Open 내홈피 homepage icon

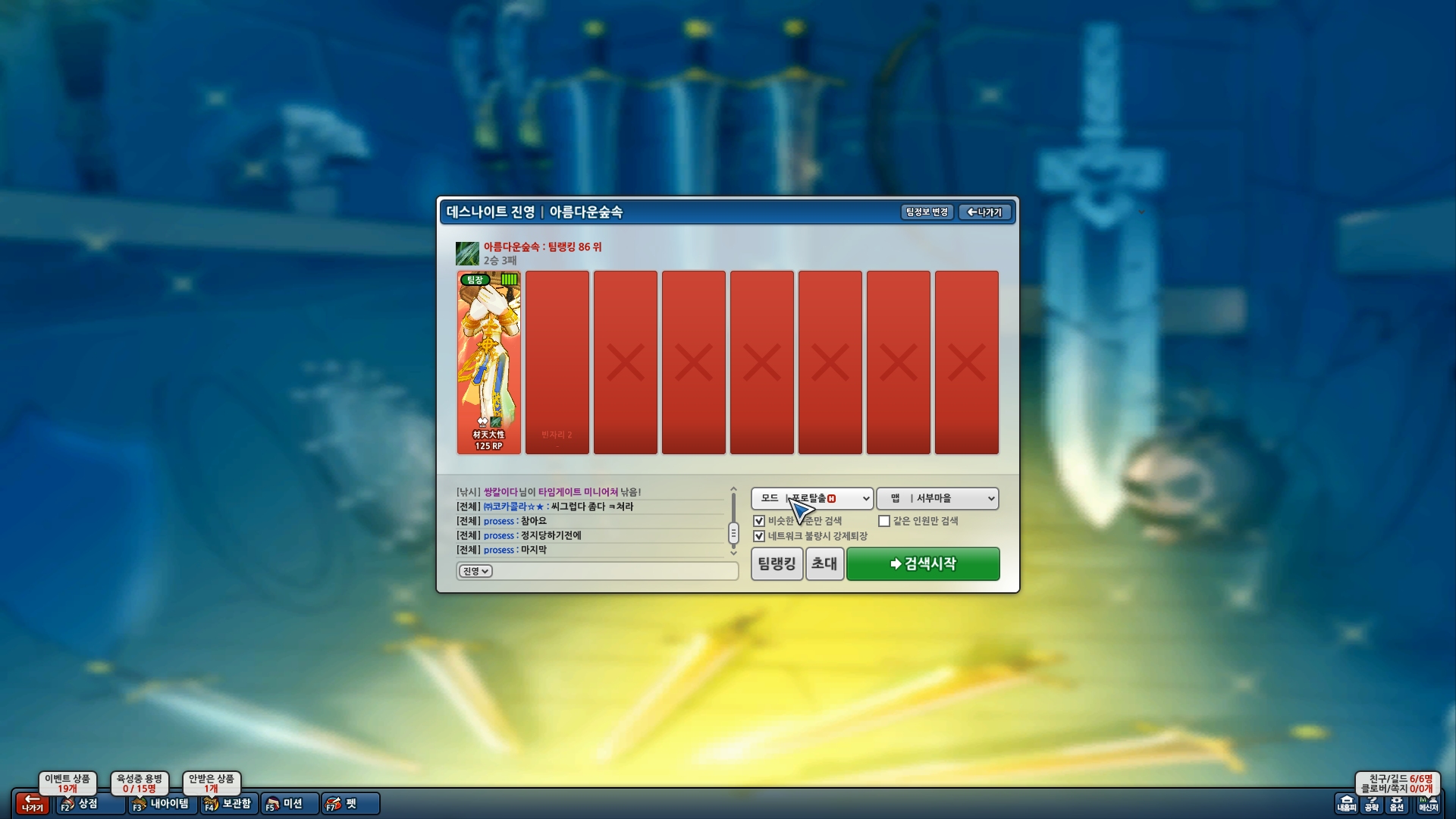click(1347, 803)
